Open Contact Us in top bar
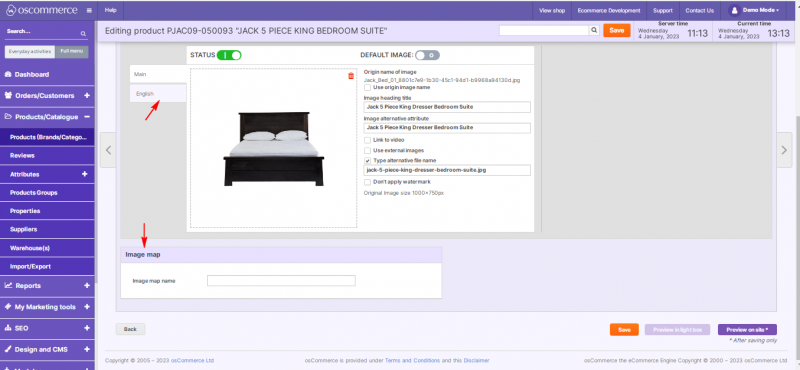Screen dimensions: 800x370 699,10
